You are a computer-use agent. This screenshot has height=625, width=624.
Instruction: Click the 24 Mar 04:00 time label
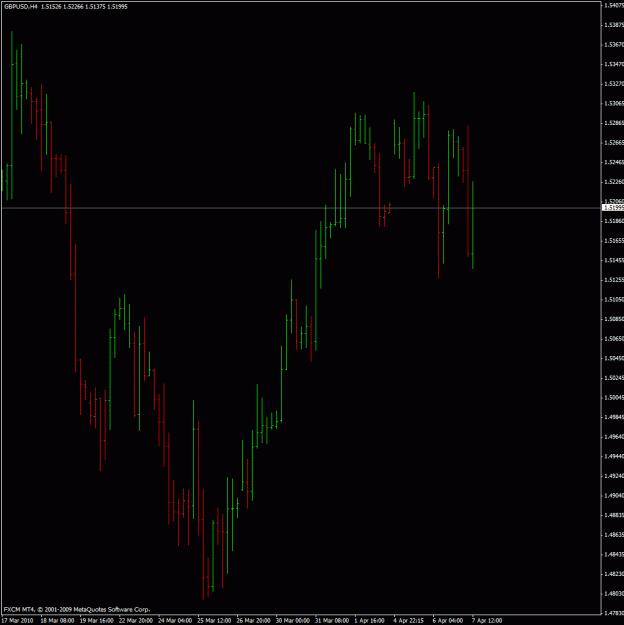tap(175, 621)
